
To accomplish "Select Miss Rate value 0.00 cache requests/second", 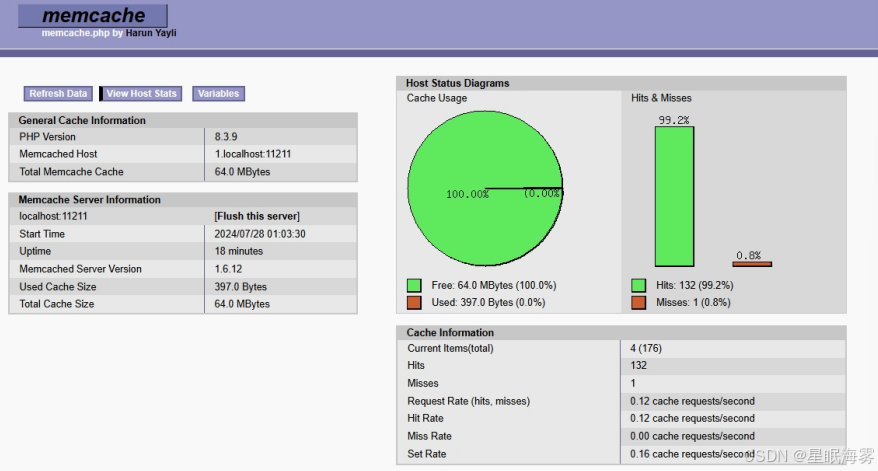I will [692, 436].
